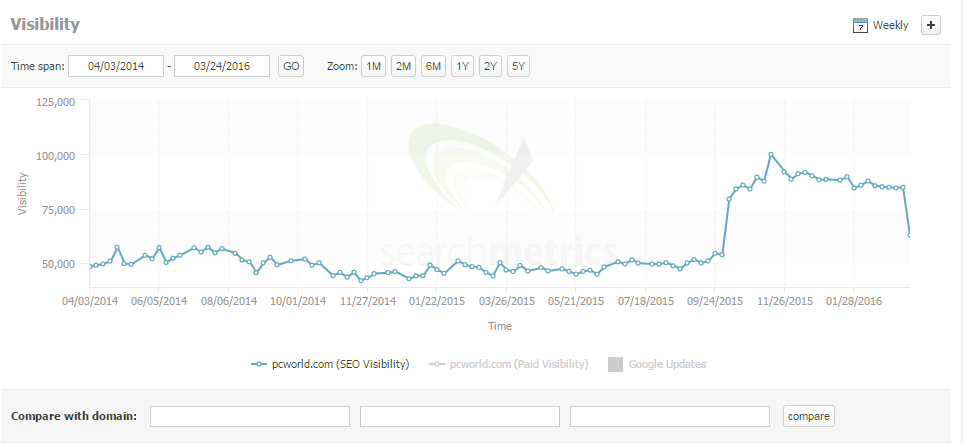Zoom the chart to 5Y
Viewport: 964px width, 443px height.
pos(518,66)
